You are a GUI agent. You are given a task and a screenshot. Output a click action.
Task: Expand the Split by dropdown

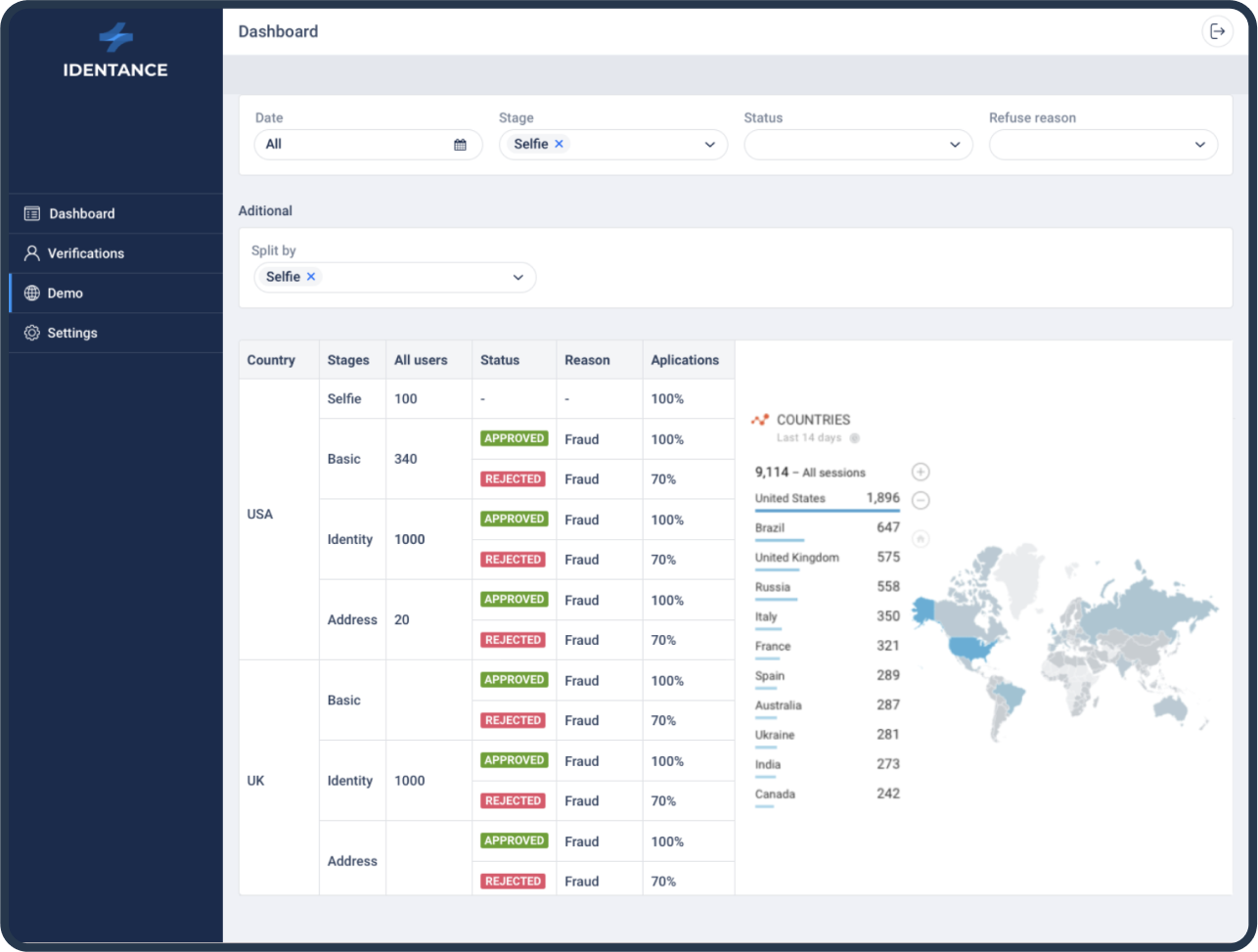(518, 277)
